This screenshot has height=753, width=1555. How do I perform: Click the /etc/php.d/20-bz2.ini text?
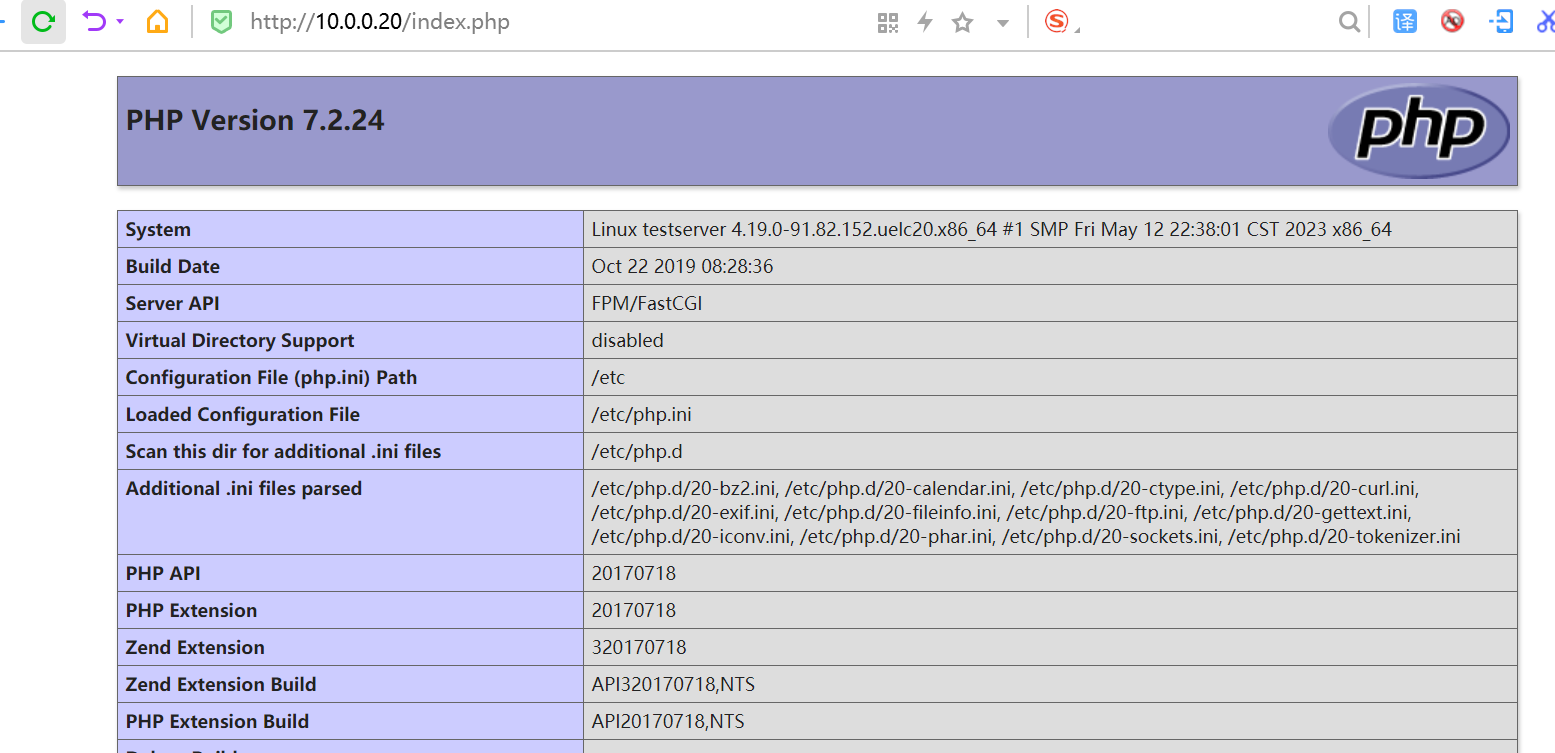684,489
